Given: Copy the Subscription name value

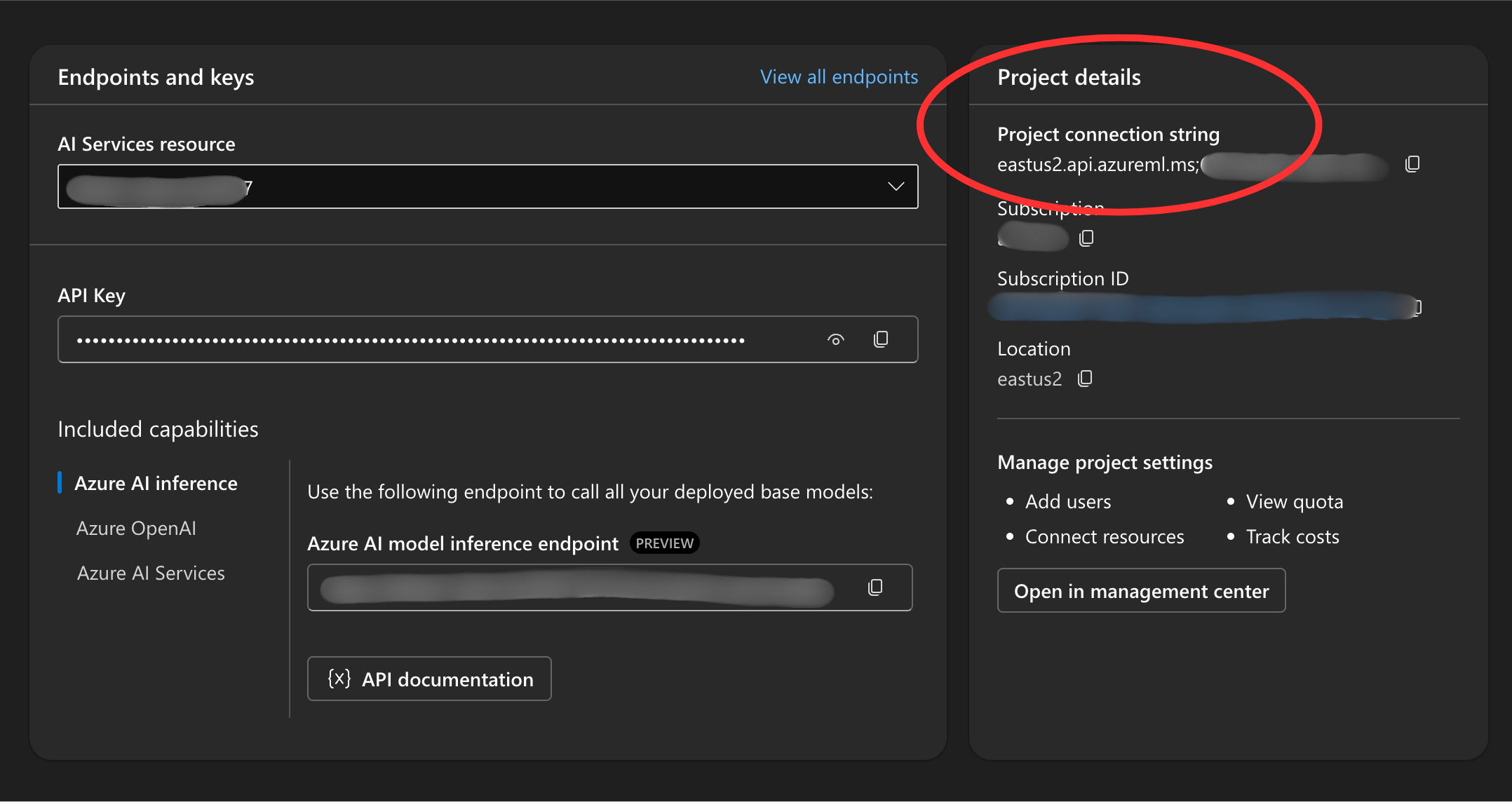Looking at the screenshot, I should [1086, 238].
